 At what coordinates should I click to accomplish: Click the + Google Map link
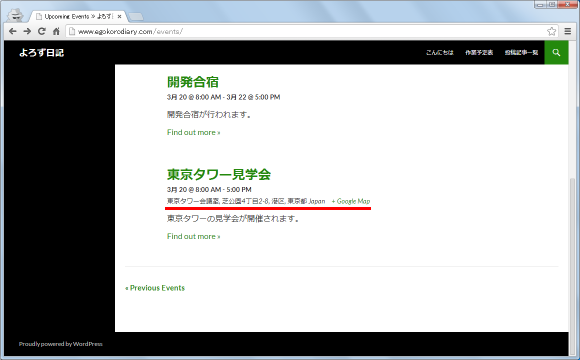(351, 201)
